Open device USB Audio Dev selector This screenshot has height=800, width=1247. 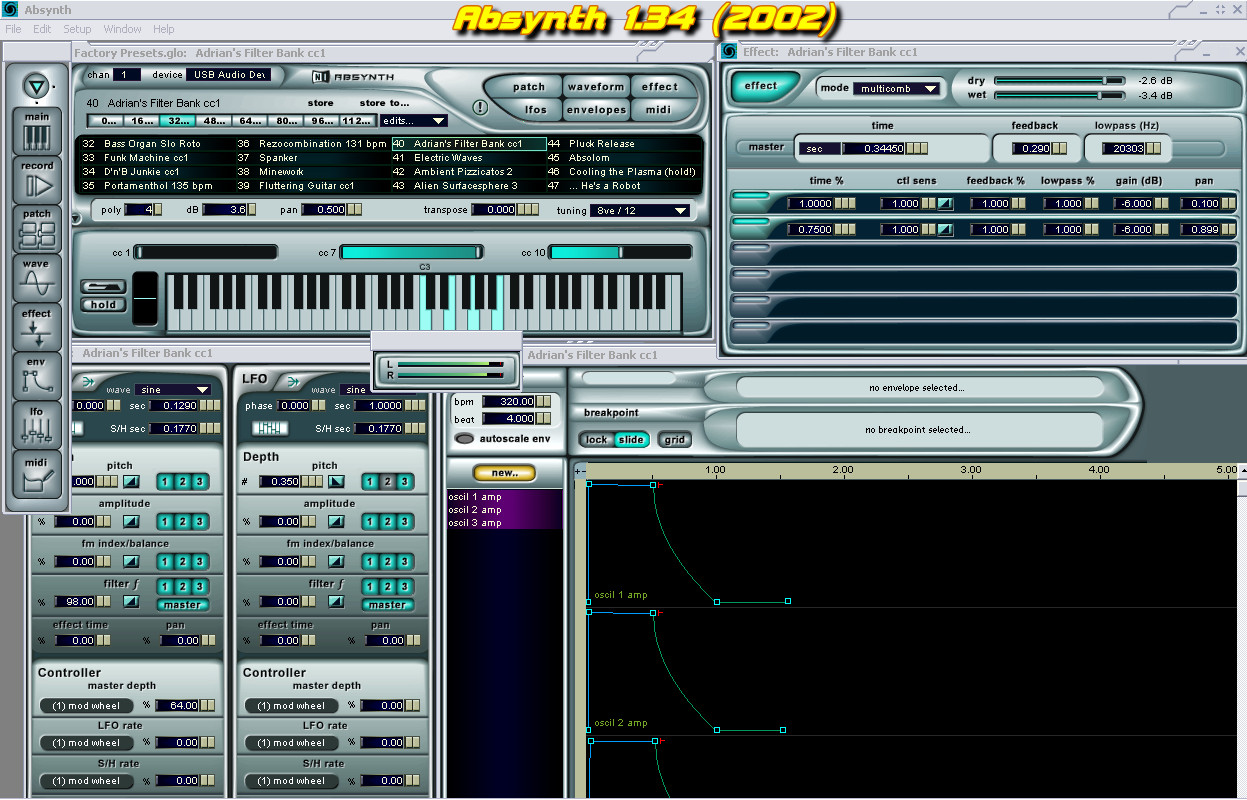click(228, 75)
